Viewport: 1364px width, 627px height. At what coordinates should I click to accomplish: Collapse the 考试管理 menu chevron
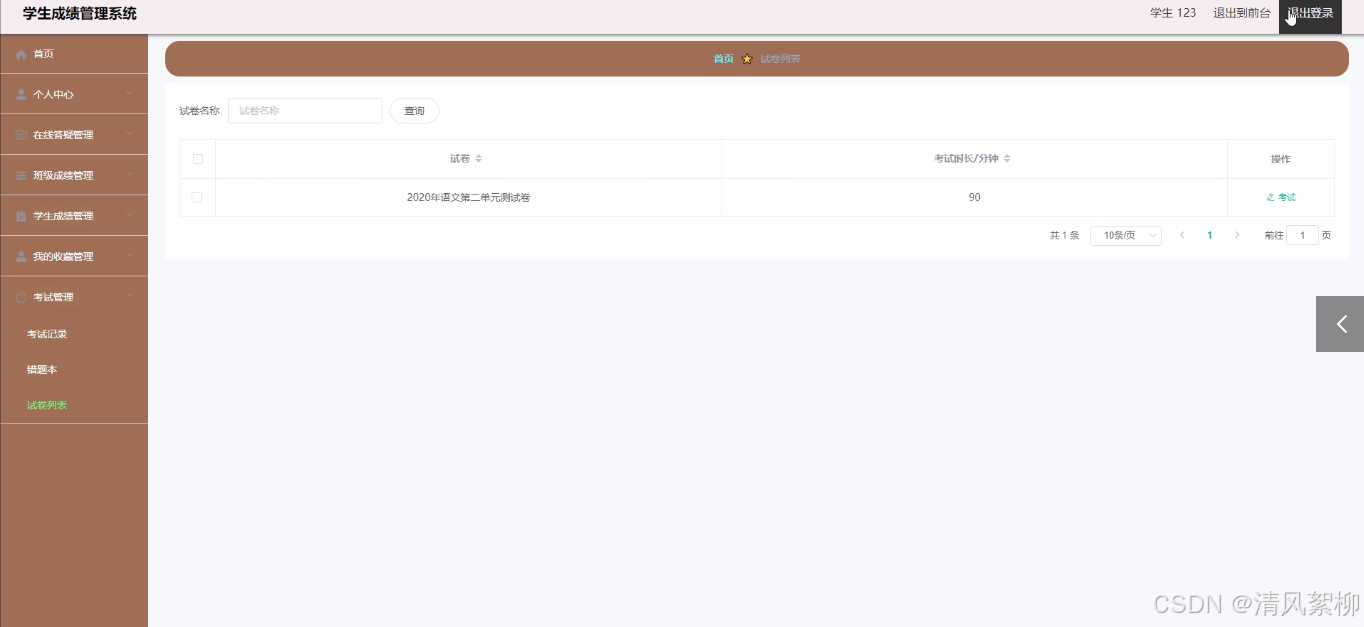click(130, 297)
